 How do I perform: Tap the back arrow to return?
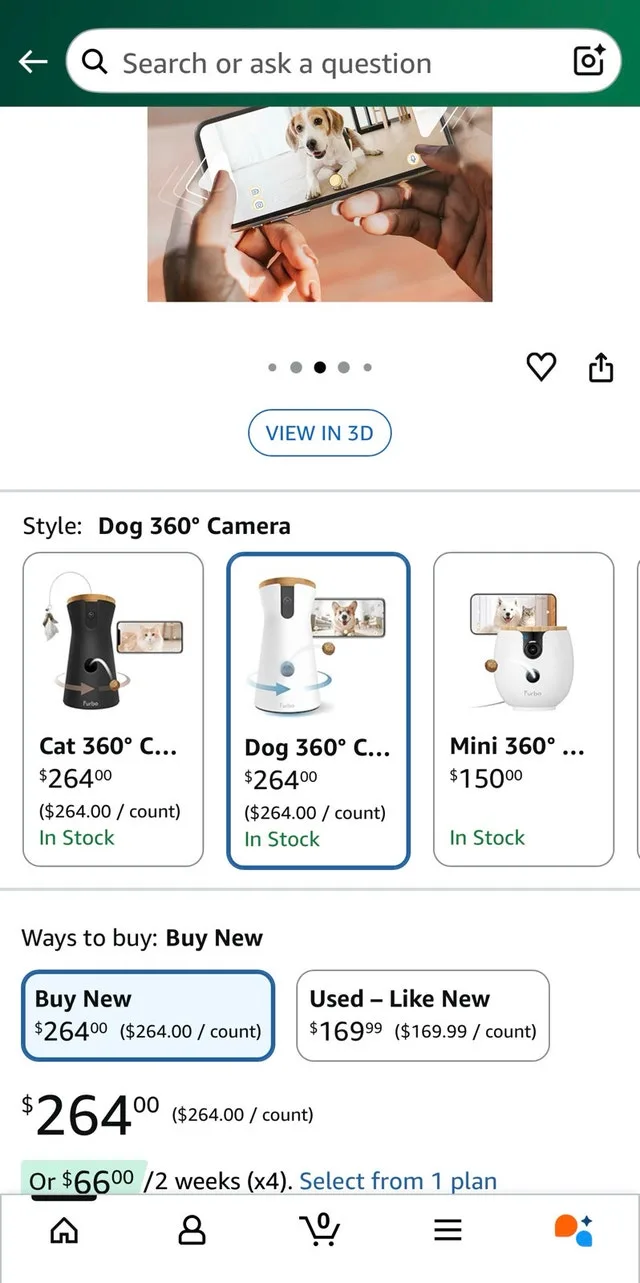point(32,61)
